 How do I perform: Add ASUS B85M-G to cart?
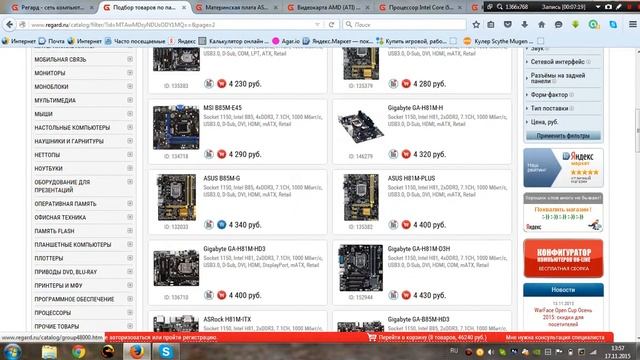tap(222, 225)
